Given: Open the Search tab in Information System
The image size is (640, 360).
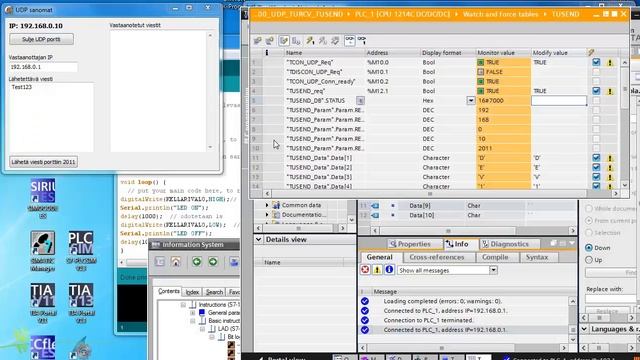Looking at the screenshot, I should tap(214, 292).
